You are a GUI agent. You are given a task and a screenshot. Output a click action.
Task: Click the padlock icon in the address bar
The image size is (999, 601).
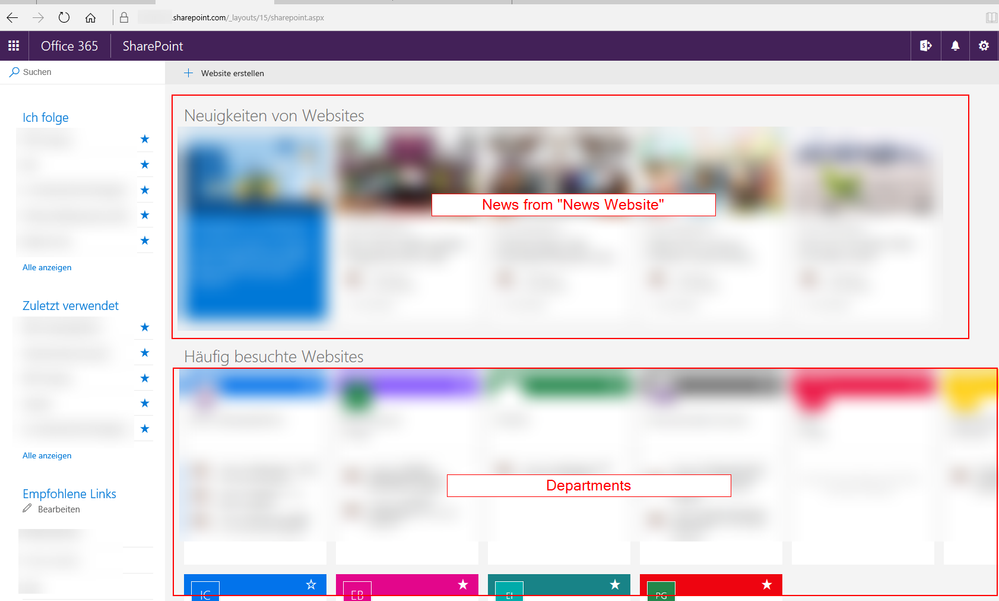point(124,17)
